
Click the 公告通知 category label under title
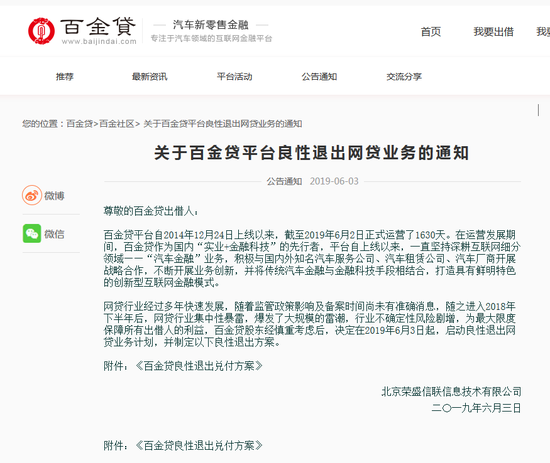284,181
